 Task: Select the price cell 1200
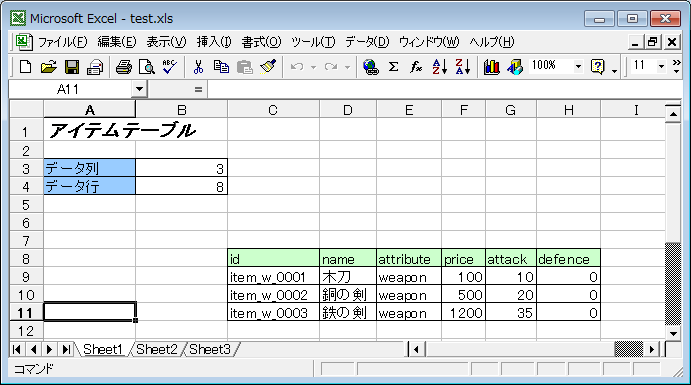463,312
